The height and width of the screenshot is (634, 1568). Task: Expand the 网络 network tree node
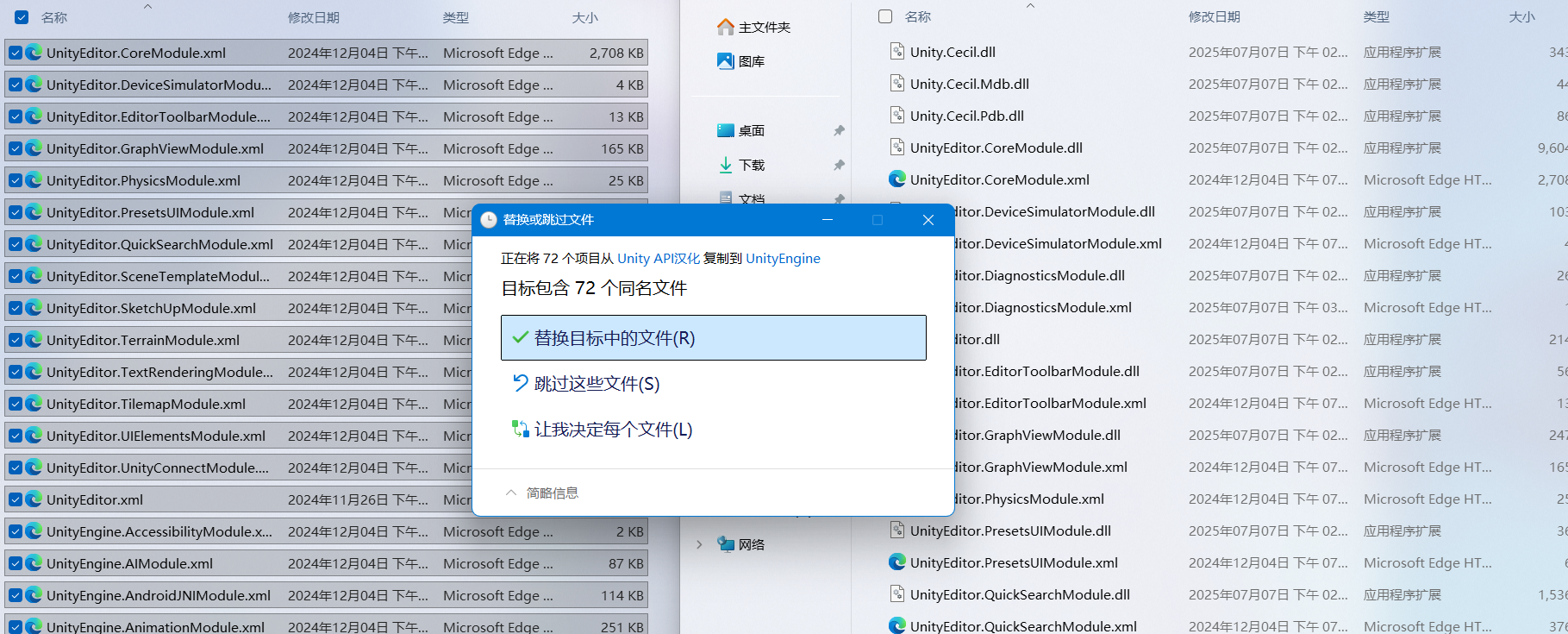click(x=699, y=544)
